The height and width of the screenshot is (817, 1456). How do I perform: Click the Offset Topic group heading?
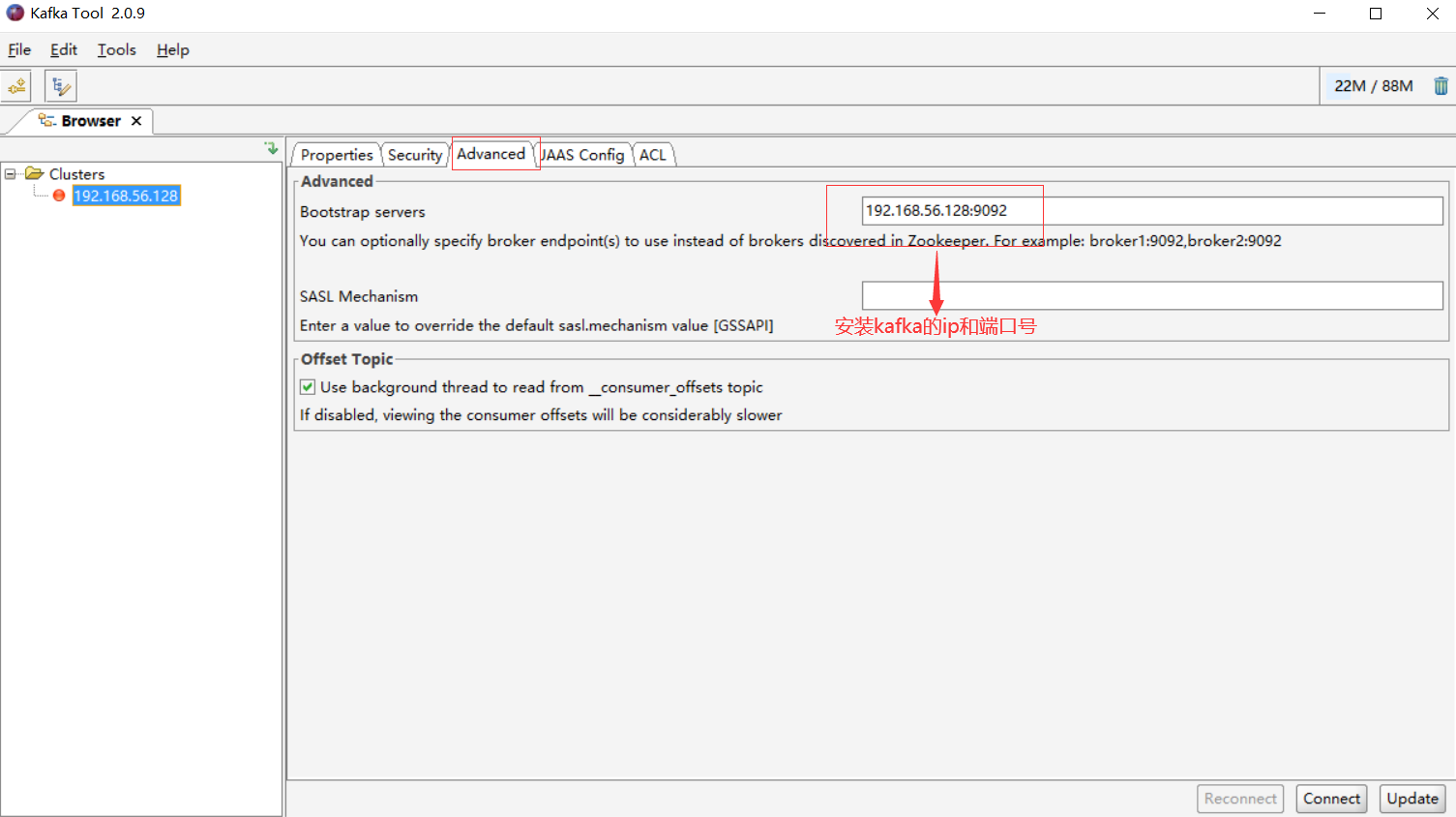point(346,359)
